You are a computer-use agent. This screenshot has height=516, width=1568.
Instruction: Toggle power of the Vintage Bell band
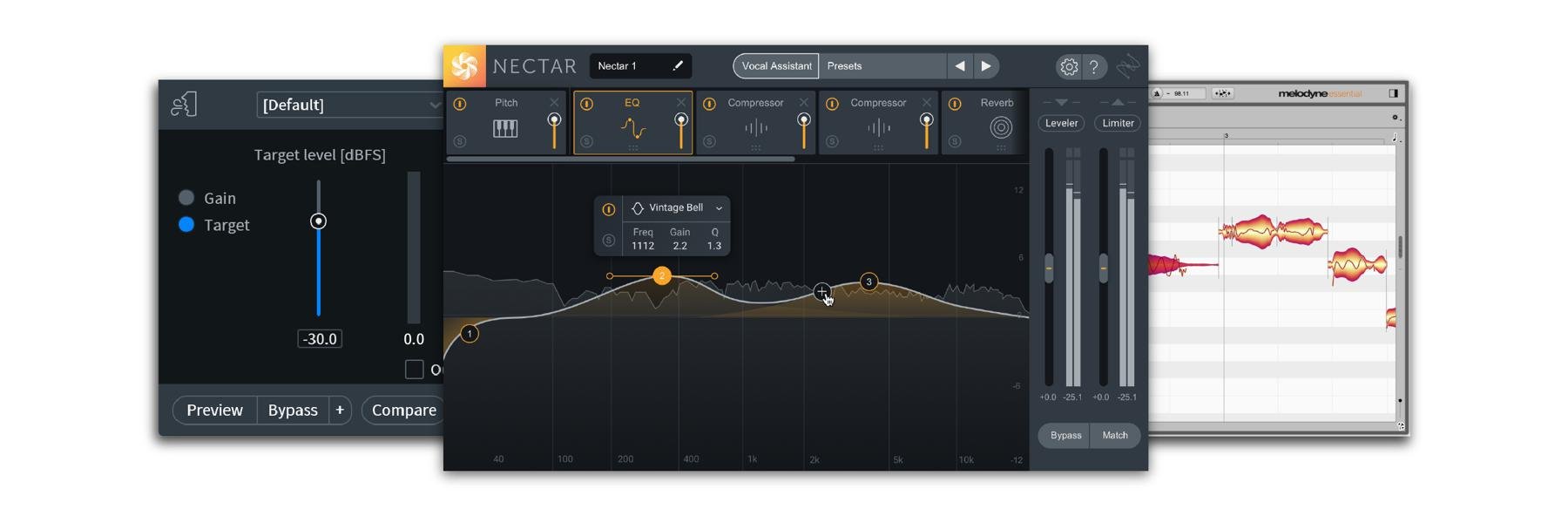pos(609,209)
